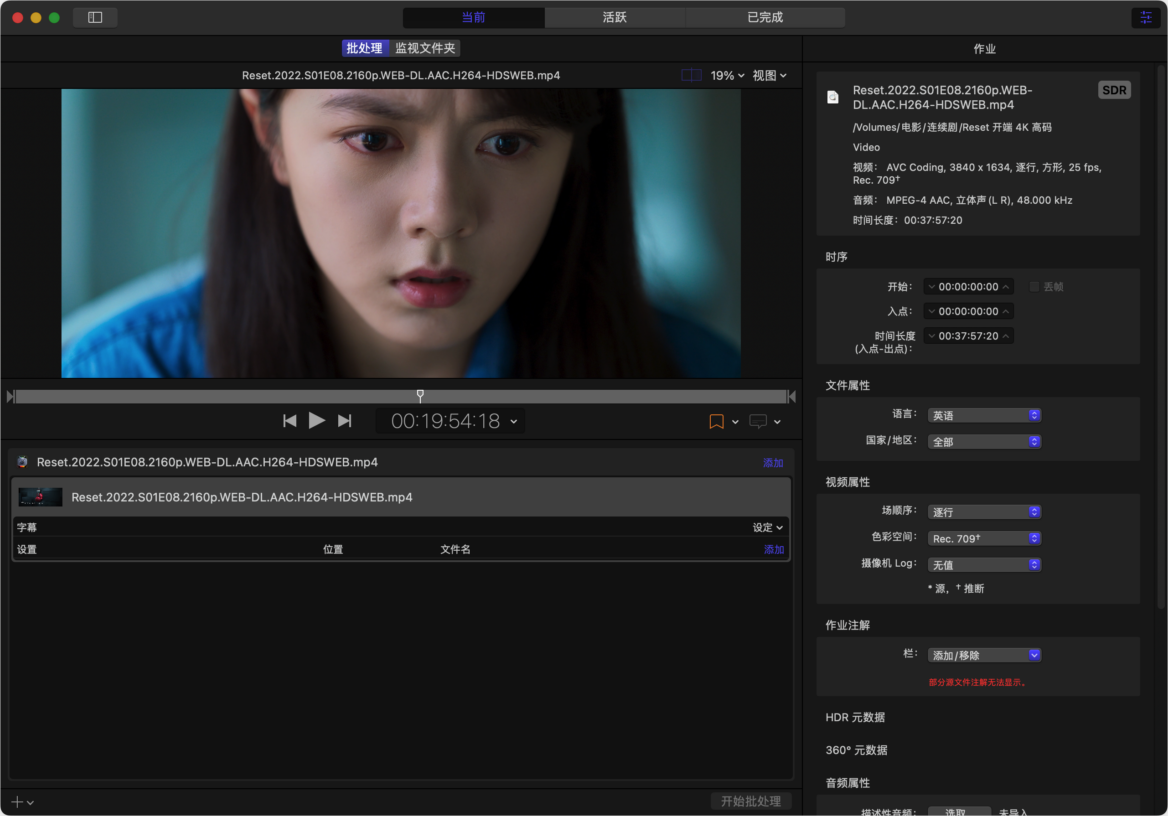
Task: Toggle the comparison split-view icon
Action: point(691,75)
